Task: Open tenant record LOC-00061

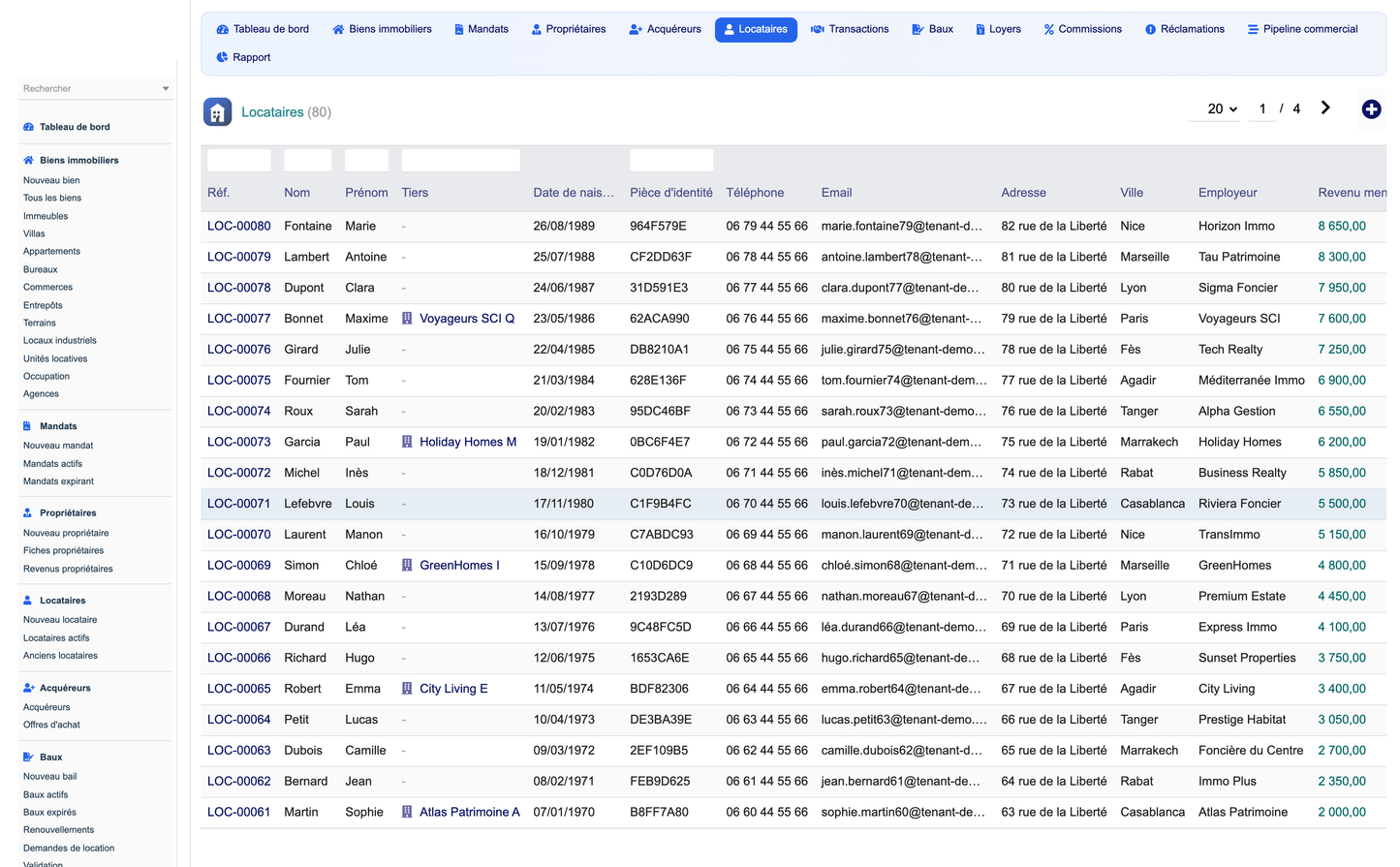Action: tap(239, 813)
